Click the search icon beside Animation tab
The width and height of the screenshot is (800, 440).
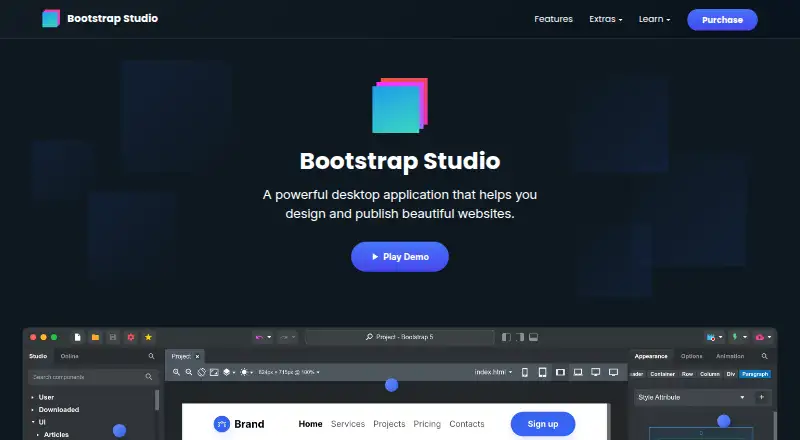764,356
